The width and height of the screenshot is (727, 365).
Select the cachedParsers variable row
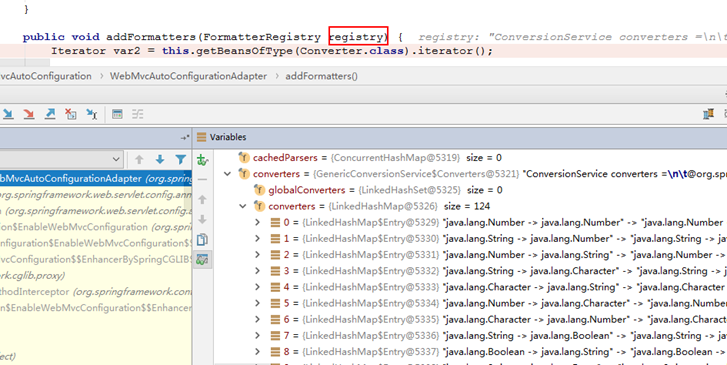coord(471,158)
